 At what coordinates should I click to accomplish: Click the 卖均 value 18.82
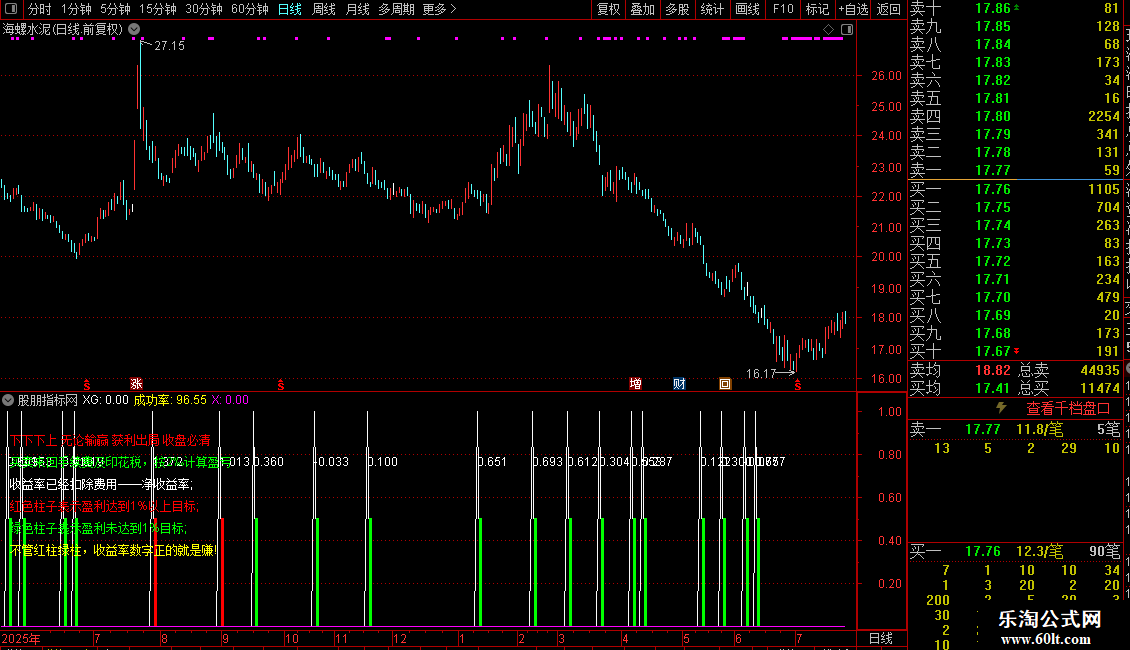tap(992, 370)
